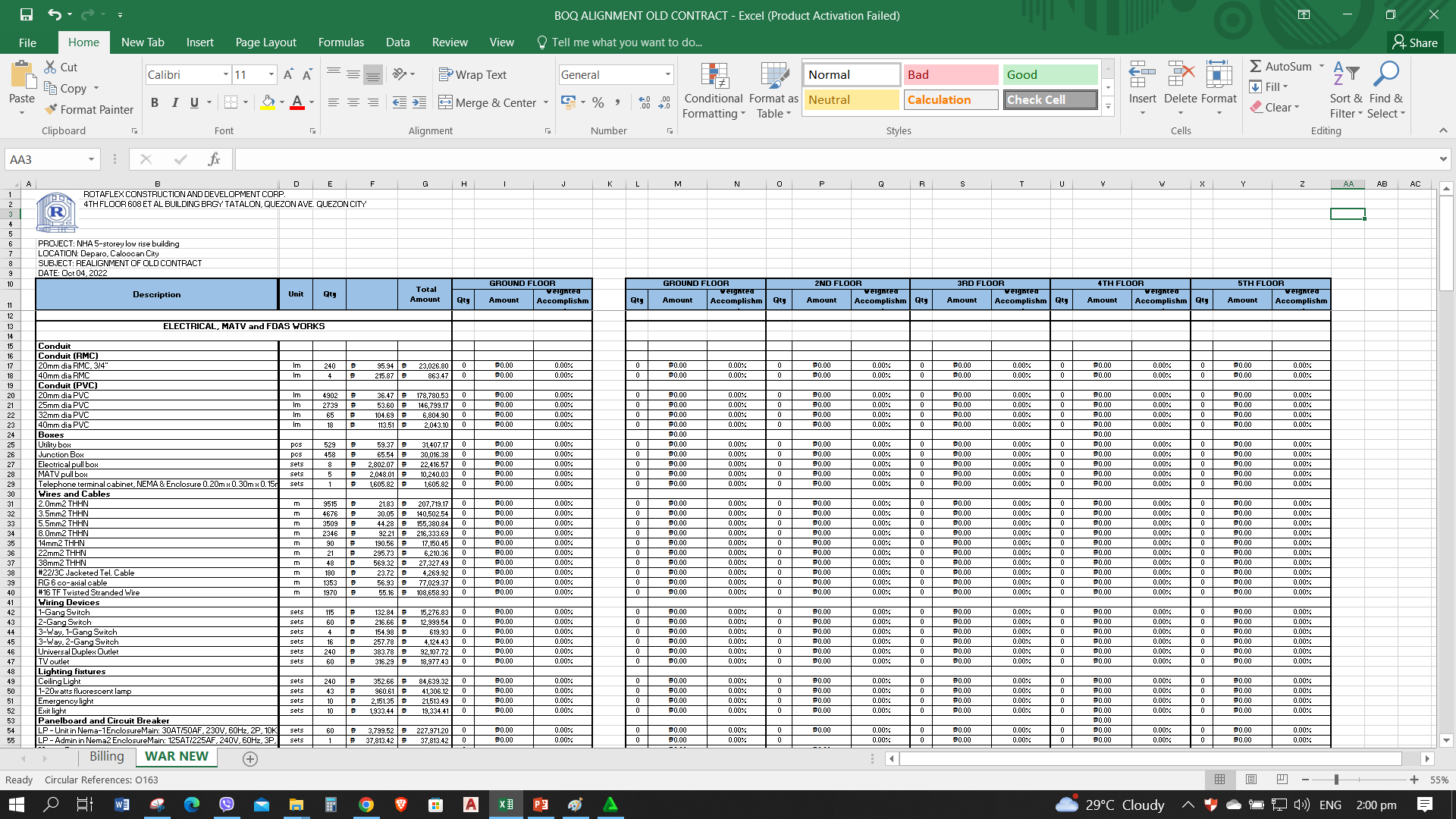
Task: Open the Name Box dropdown arrow
Action: click(x=91, y=159)
